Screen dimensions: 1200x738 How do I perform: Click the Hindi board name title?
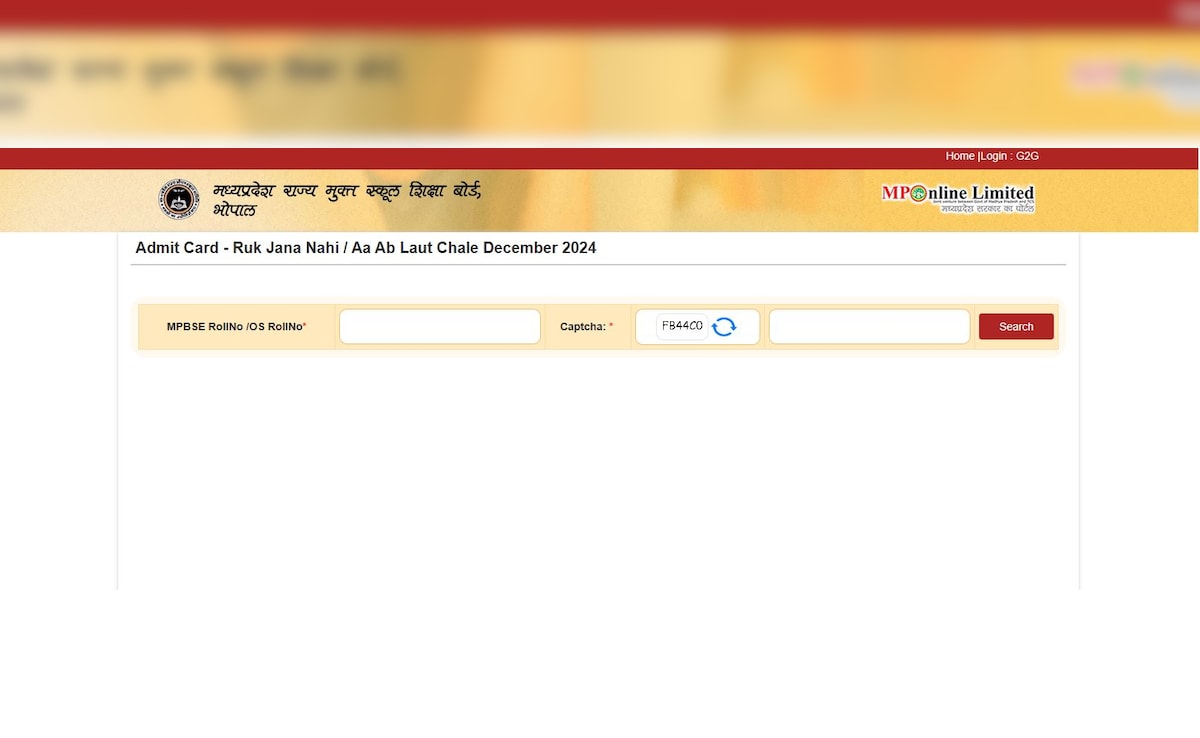pyautogui.click(x=346, y=198)
